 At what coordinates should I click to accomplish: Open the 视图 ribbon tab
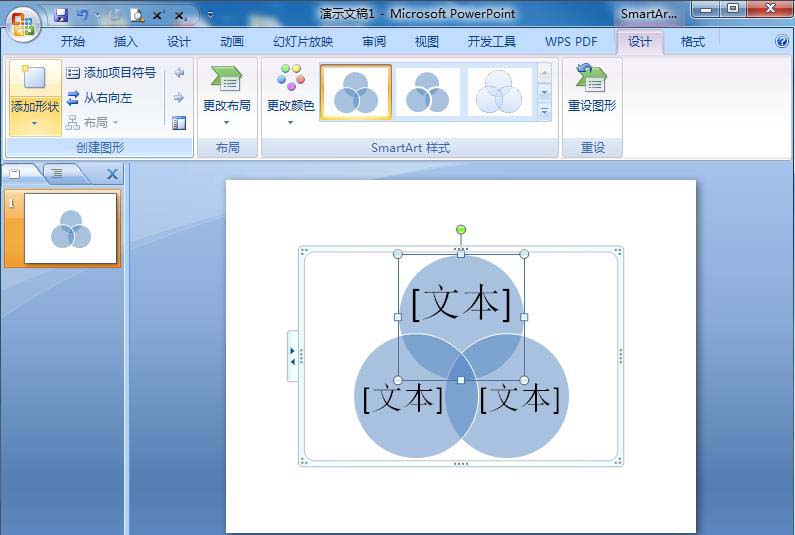tap(426, 42)
